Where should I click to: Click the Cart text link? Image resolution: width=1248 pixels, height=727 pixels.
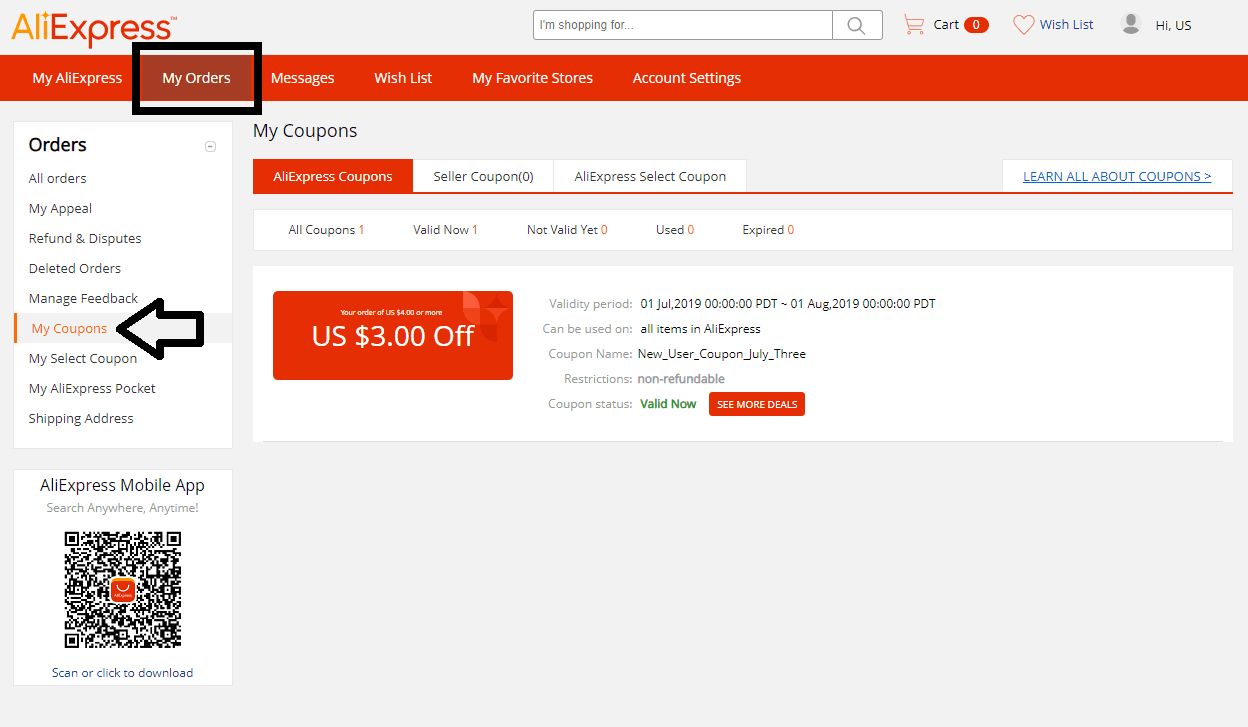[x=946, y=25]
